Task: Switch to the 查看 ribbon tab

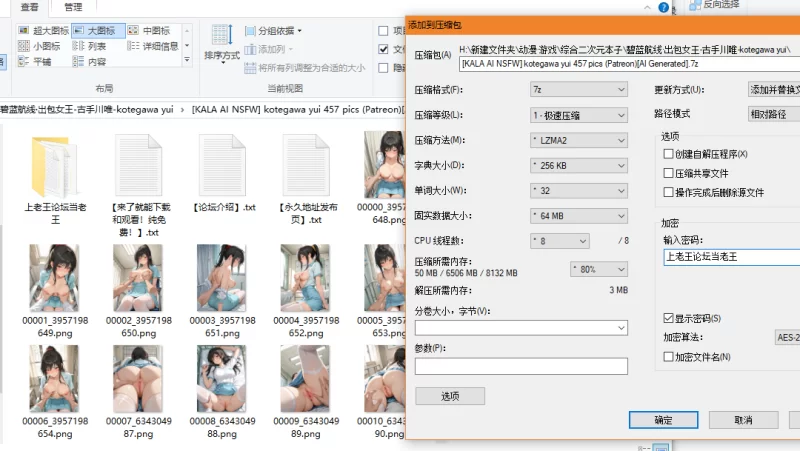Action: click(29, 7)
